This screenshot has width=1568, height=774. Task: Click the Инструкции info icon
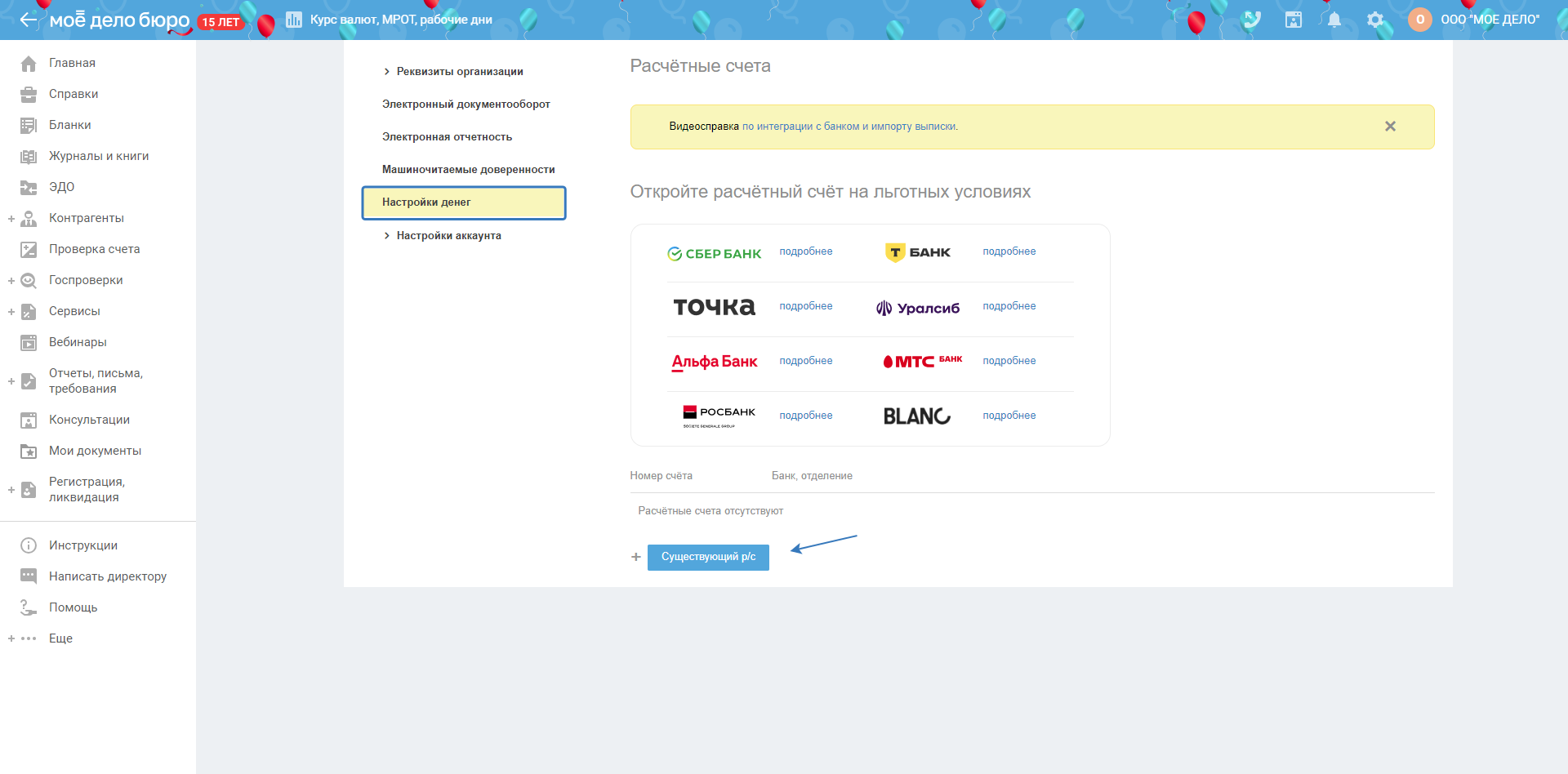pos(29,545)
